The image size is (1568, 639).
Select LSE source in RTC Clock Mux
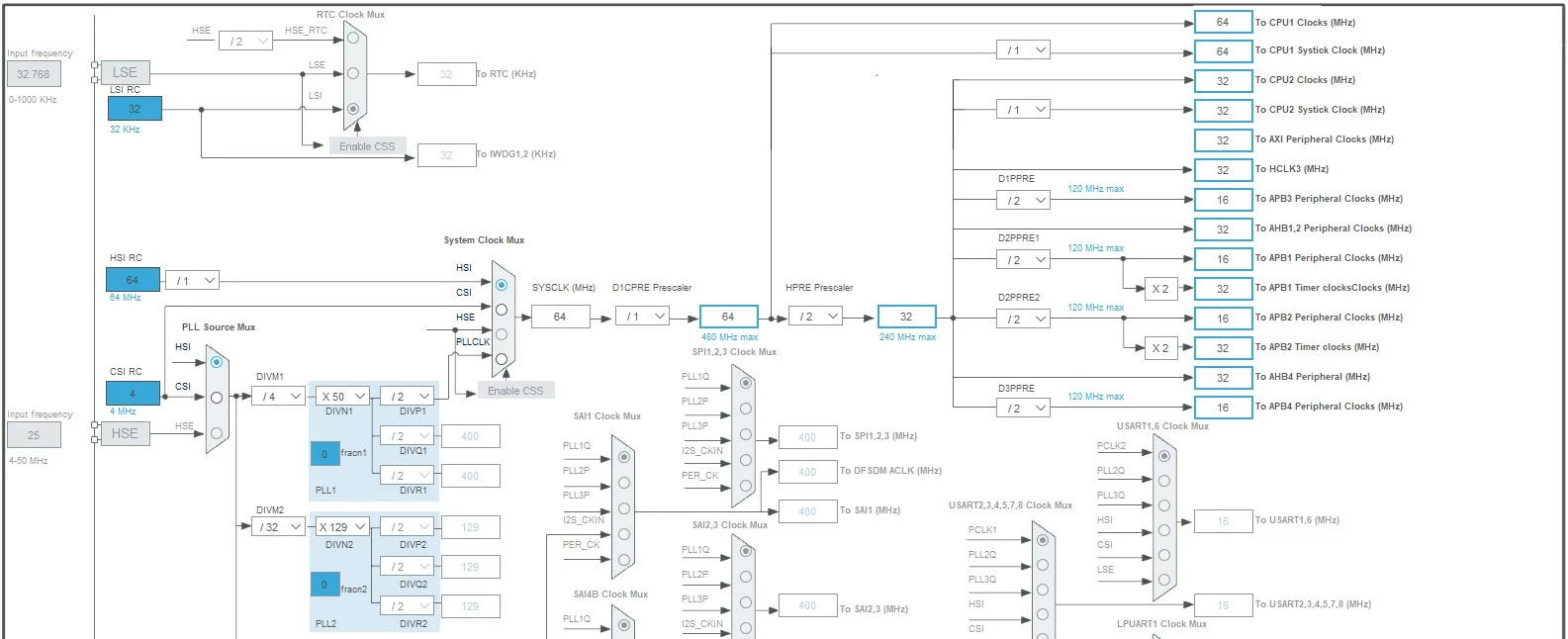(x=353, y=73)
